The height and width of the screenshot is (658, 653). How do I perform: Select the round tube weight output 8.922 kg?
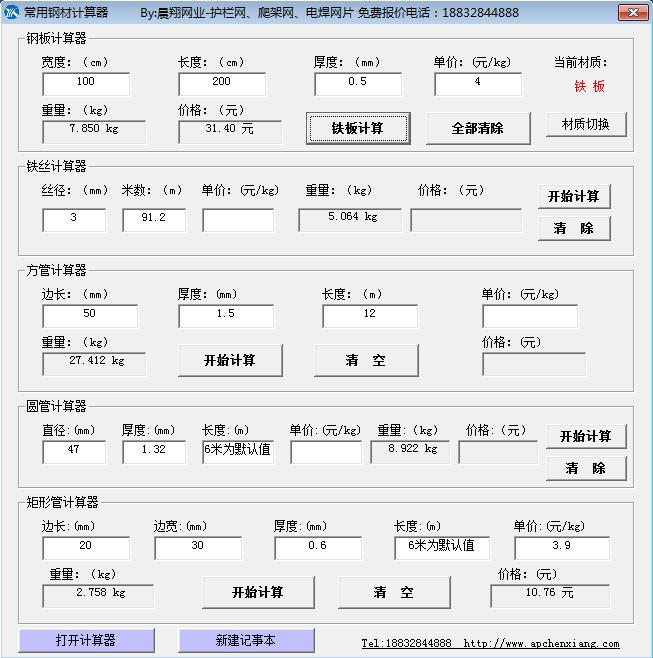(410, 452)
